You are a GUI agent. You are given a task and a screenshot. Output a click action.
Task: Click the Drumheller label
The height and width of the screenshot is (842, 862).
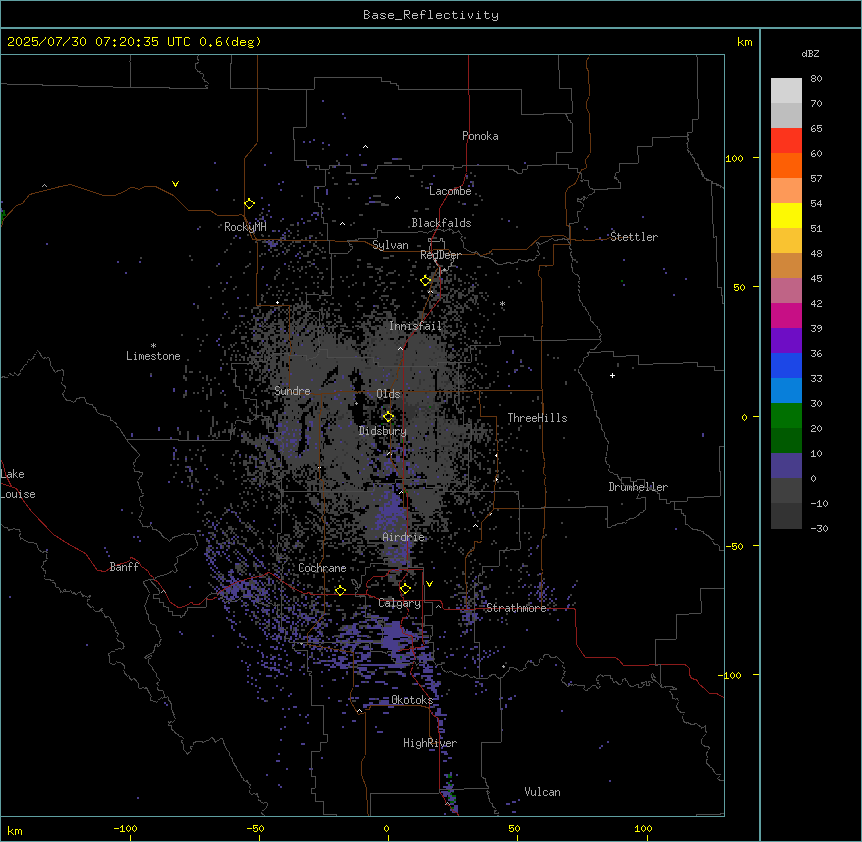tap(638, 487)
